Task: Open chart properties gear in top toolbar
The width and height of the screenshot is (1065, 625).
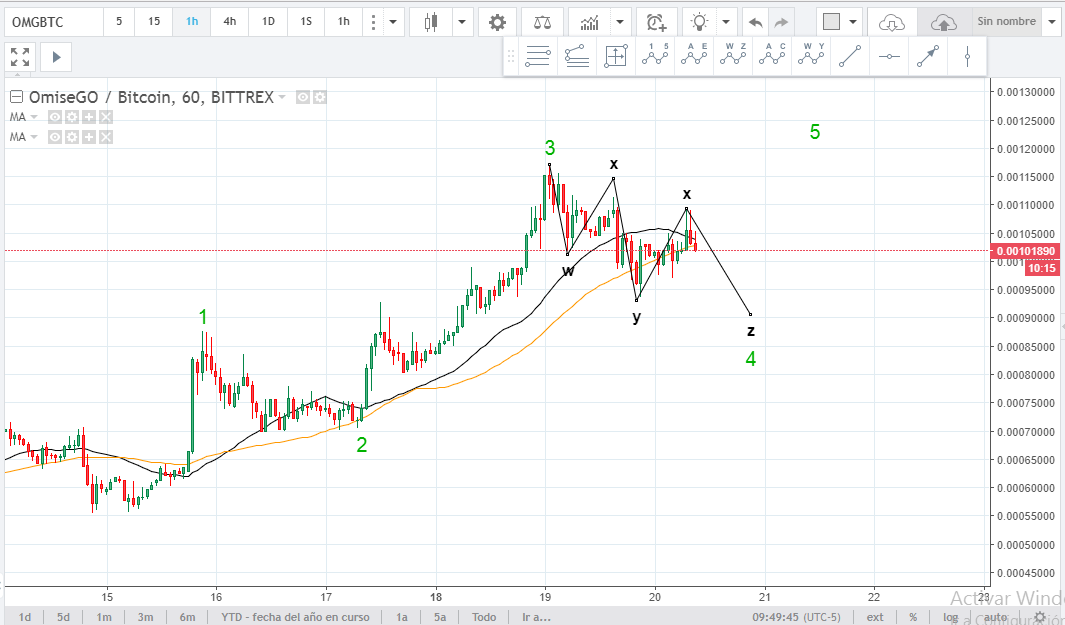Action: (497, 22)
